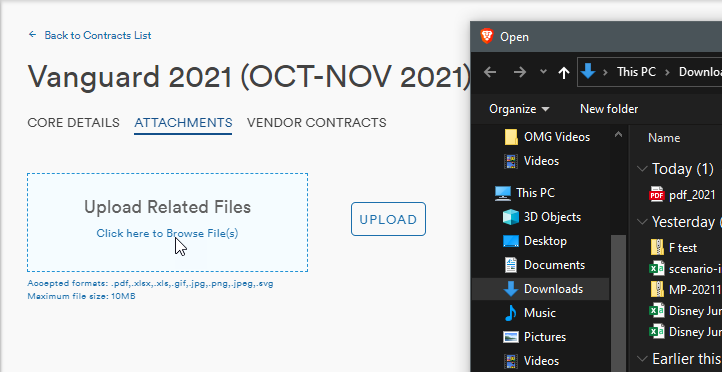The width and height of the screenshot is (722, 372).
Task: Go up one folder level arrow
Action: point(564,72)
